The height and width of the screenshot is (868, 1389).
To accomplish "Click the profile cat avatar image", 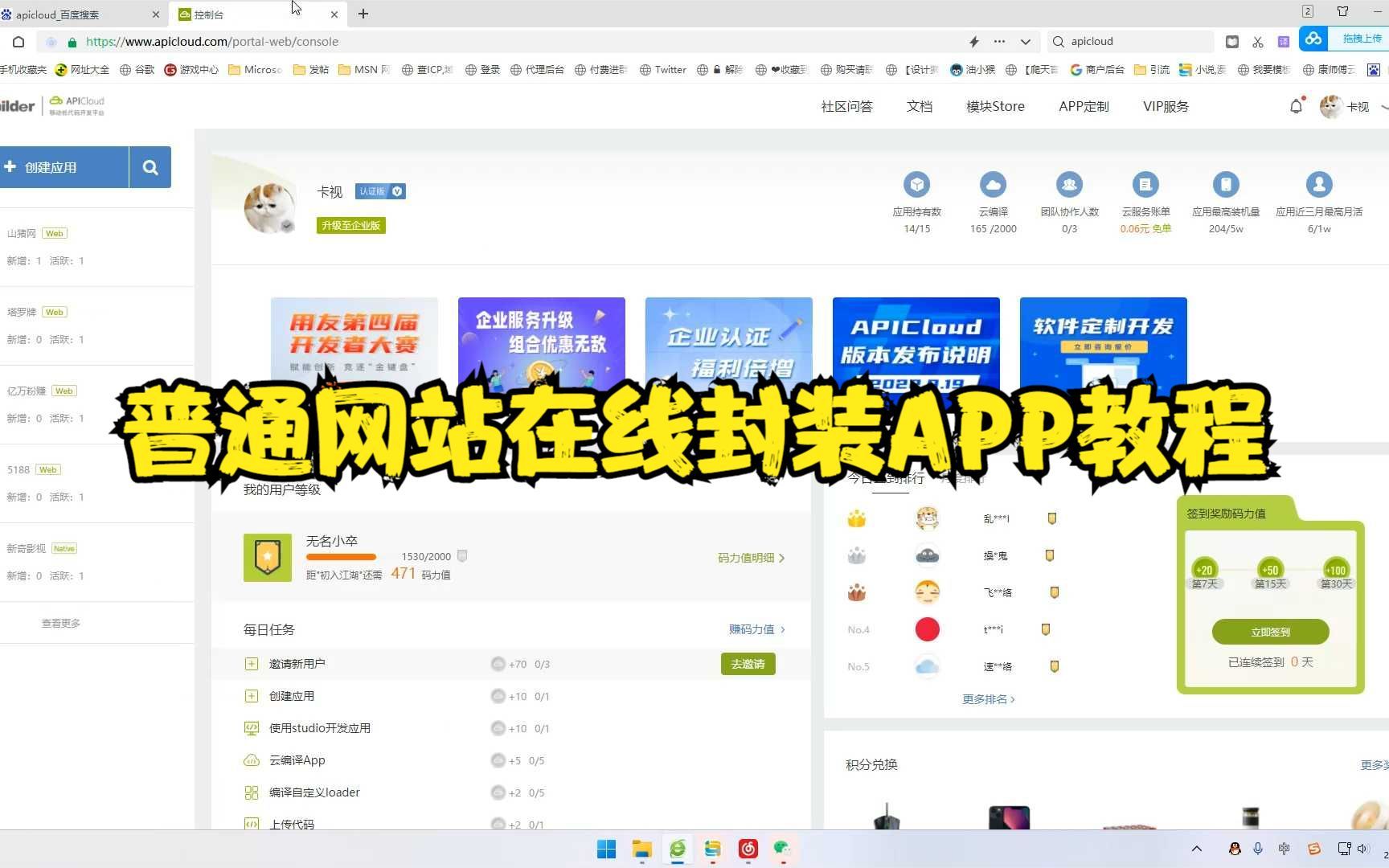I will [x=270, y=207].
